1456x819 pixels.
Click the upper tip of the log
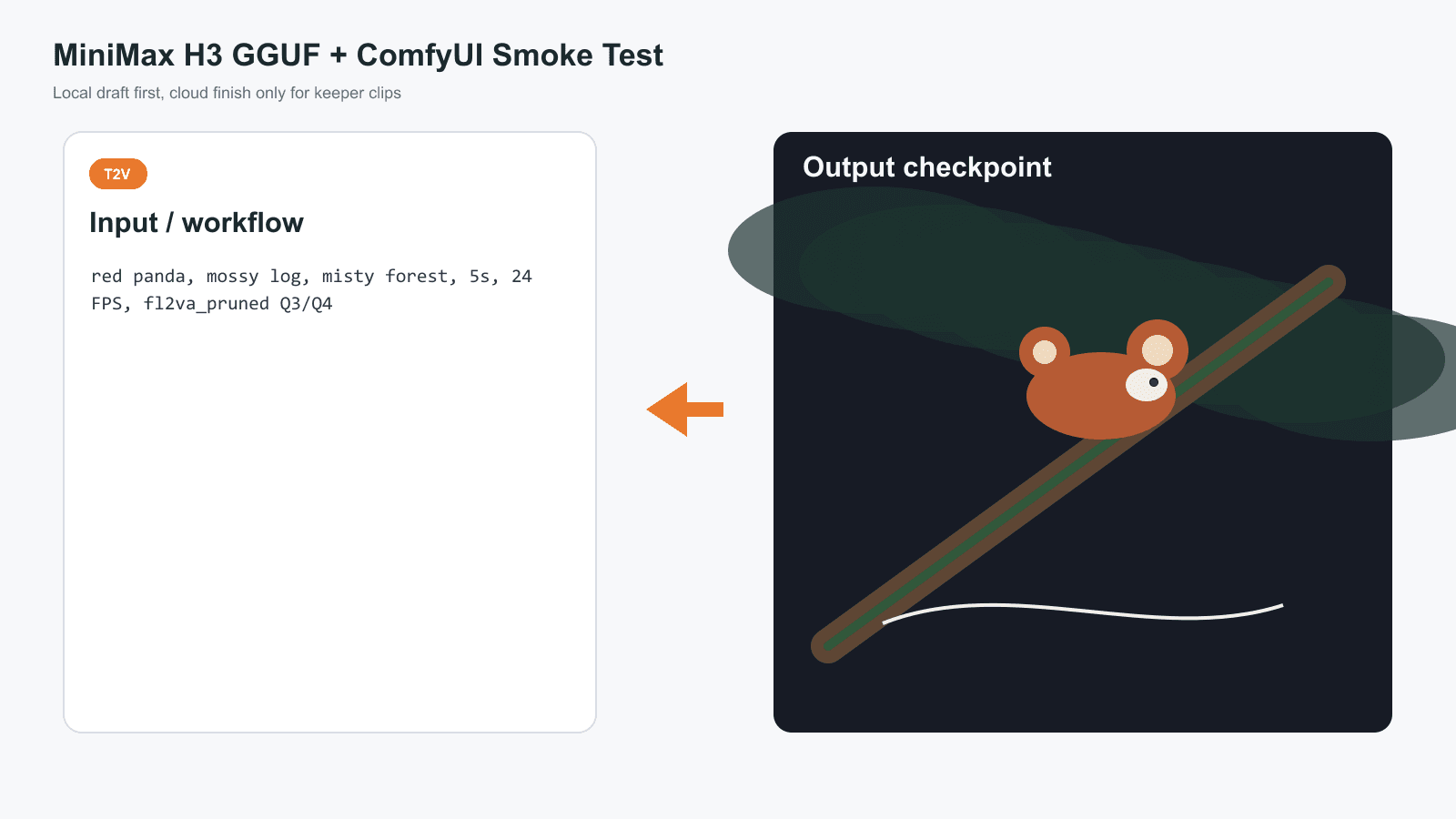point(1329,282)
